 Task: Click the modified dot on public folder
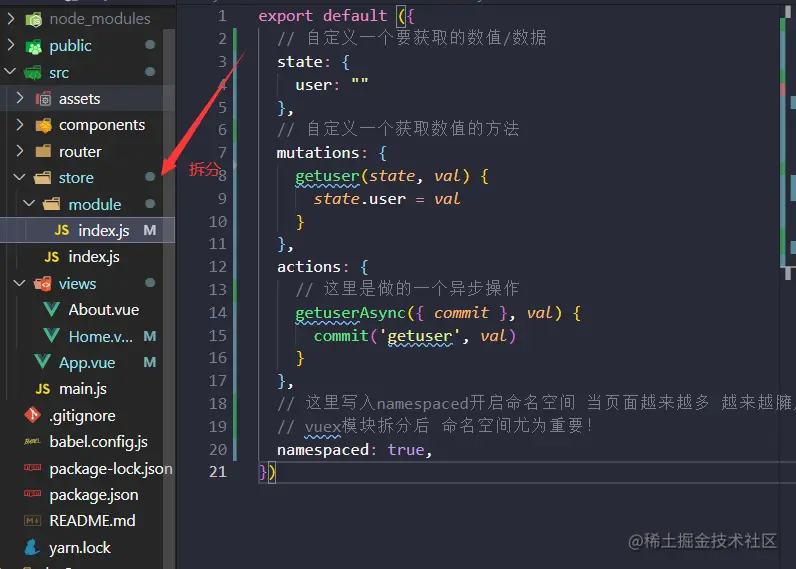(150, 45)
